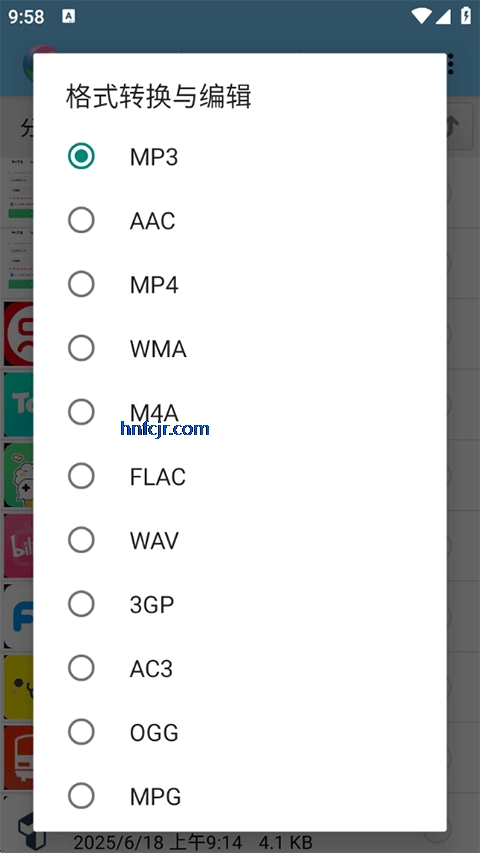
Task: Select the WAV format option
Action: click(x=81, y=540)
